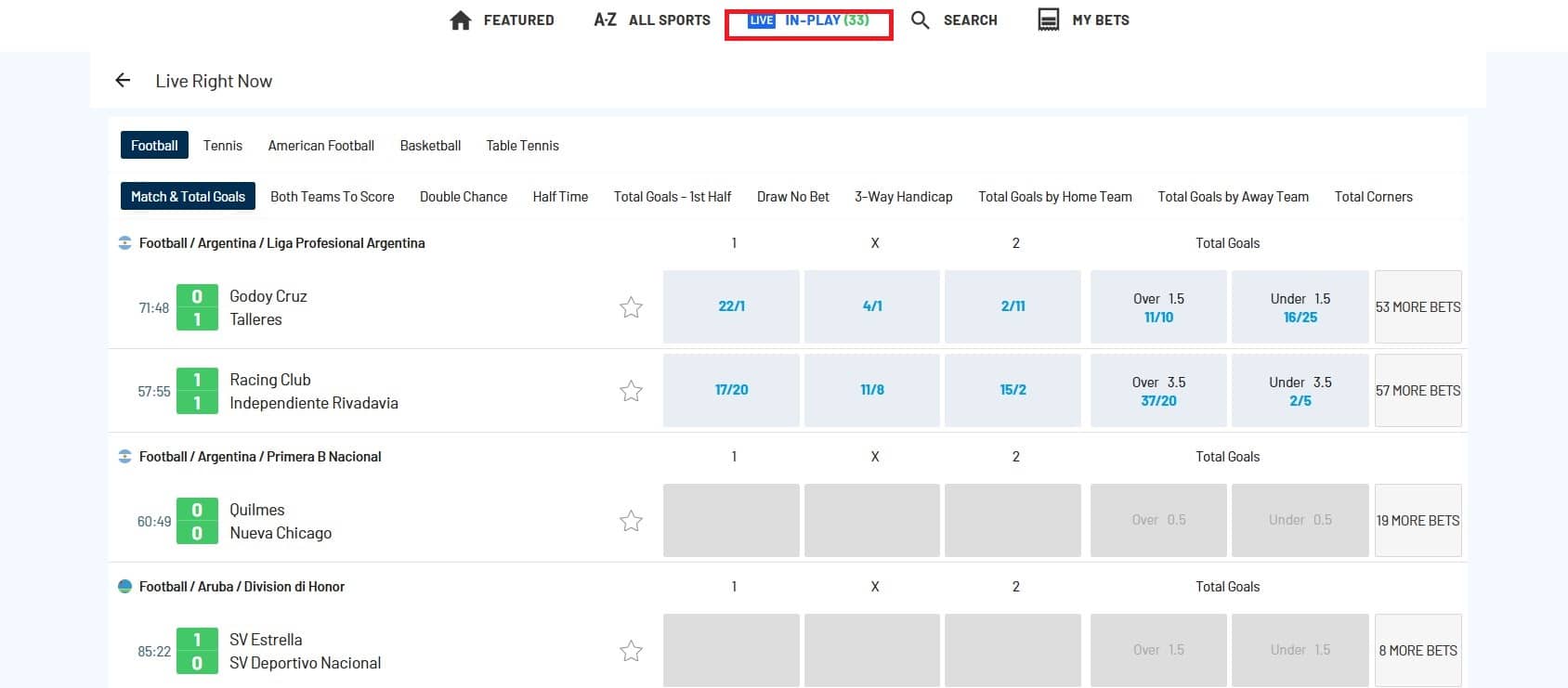Bet on Talleres at 2/11
Image resolution: width=1568 pixels, height=688 pixels.
coord(1013,306)
